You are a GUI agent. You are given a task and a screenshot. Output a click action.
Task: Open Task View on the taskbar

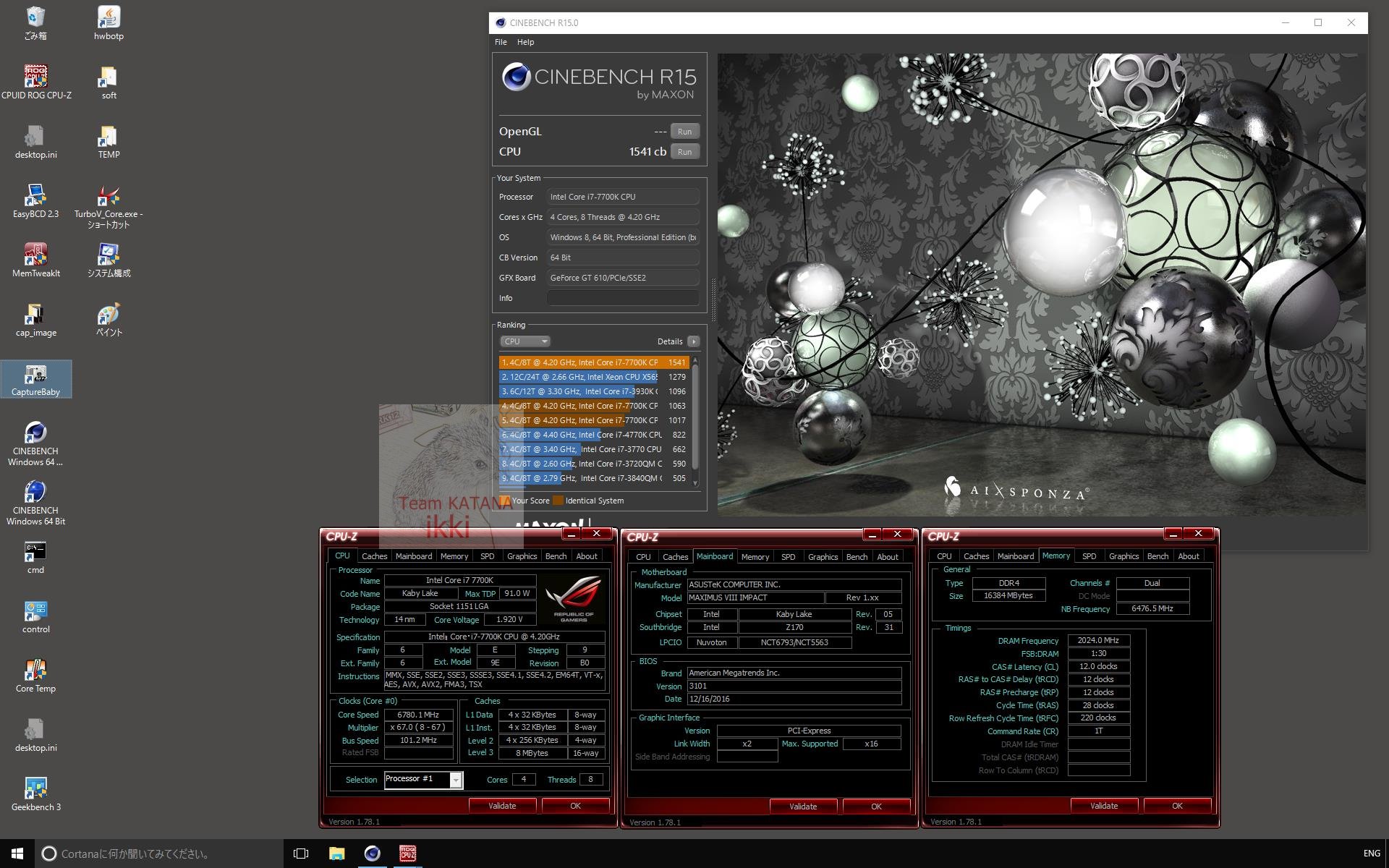(x=301, y=854)
